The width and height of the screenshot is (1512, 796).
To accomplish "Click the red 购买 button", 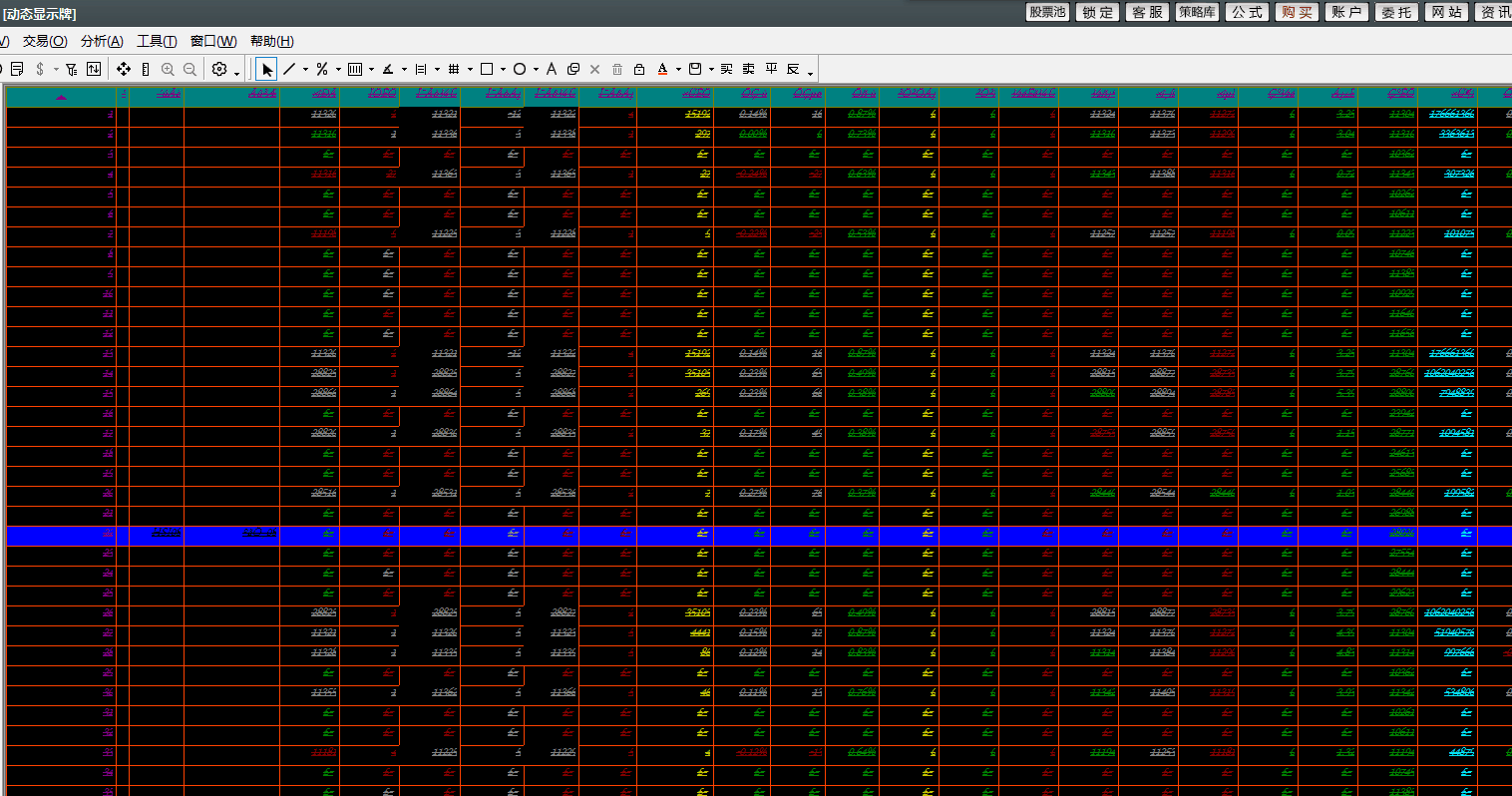I will (x=1297, y=12).
